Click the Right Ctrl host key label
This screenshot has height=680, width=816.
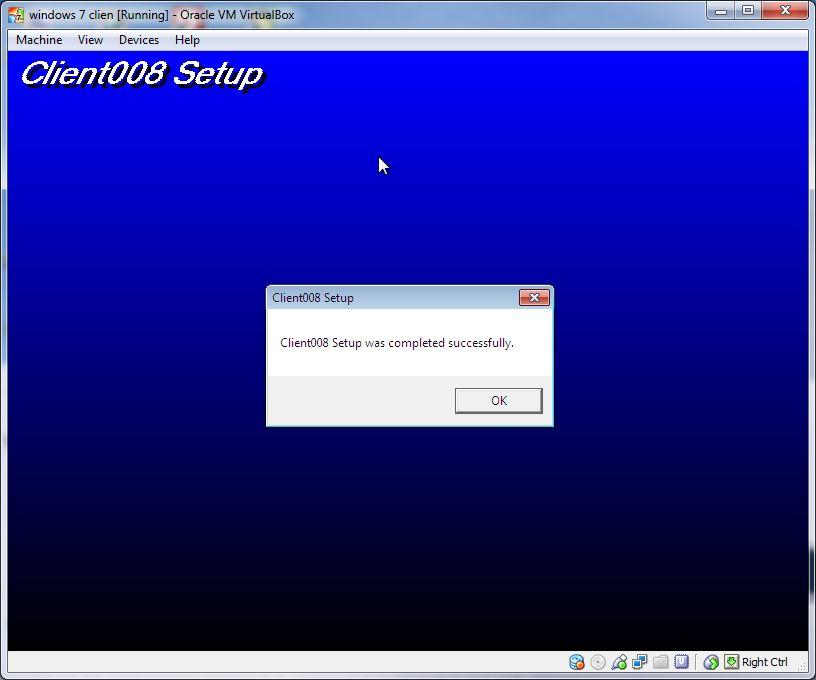(x=764, y=662)
